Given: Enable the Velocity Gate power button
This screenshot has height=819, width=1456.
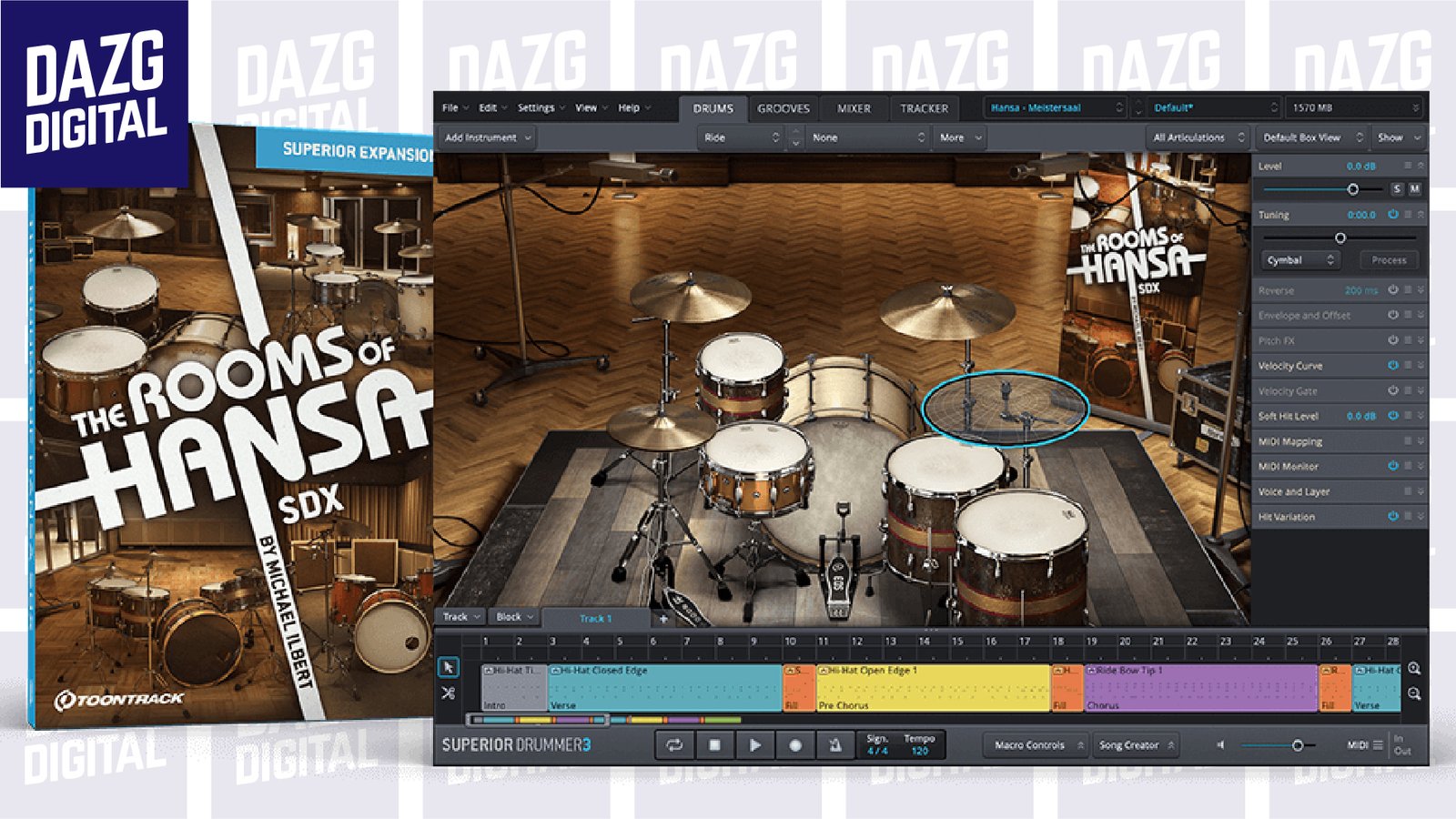Looking at the screenshot, I should tap(1392, 390).
